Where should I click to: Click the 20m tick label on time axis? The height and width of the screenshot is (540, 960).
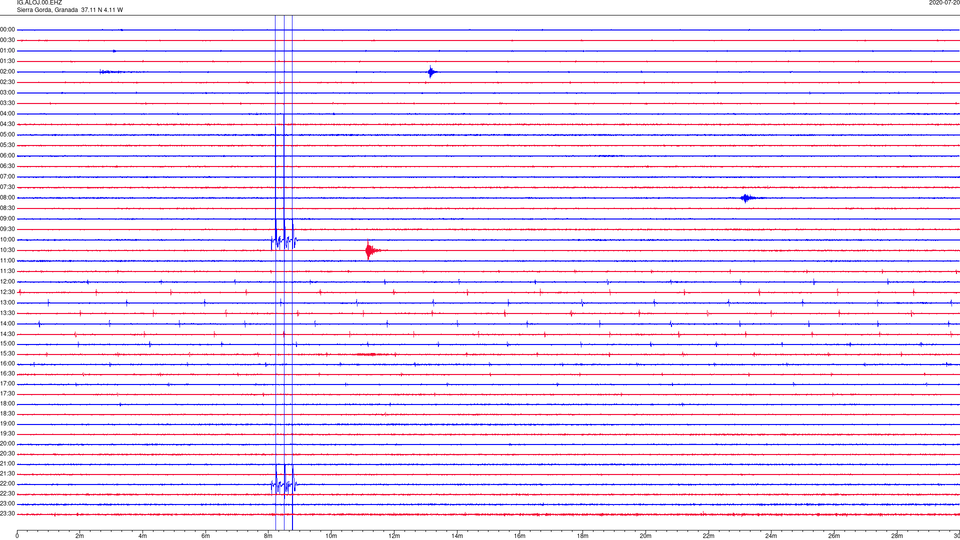(645, 536)
